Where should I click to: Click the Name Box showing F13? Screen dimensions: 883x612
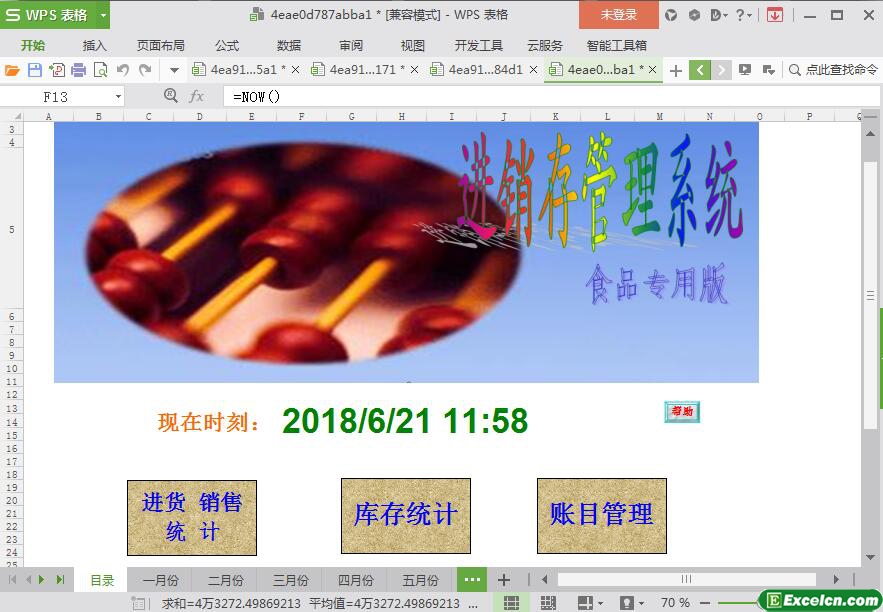[56, 97]
